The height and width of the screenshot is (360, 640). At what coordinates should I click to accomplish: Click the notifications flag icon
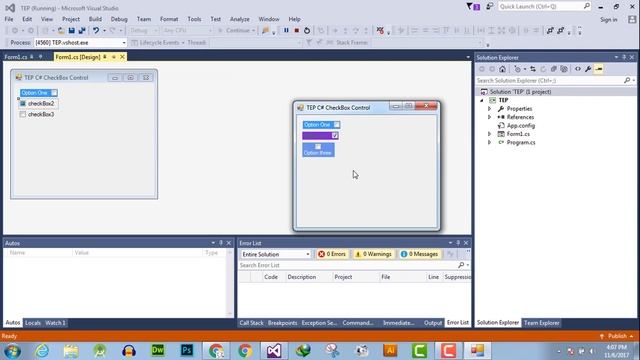[473, 7]
